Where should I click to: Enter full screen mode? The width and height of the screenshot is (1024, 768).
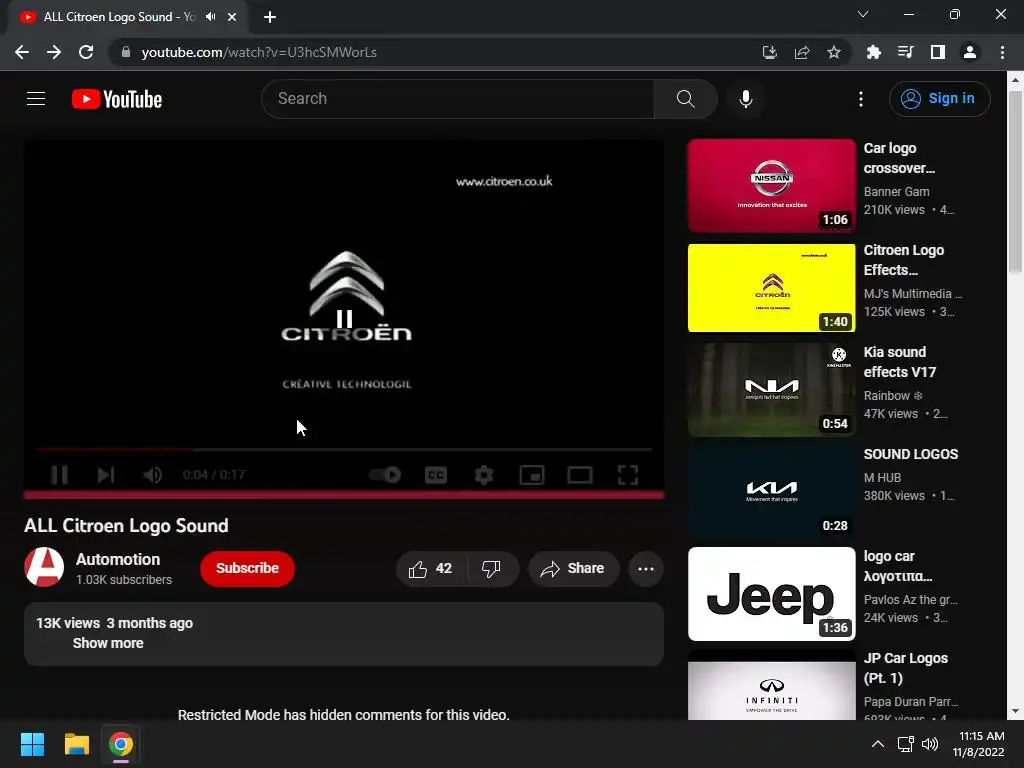point(628,475)
